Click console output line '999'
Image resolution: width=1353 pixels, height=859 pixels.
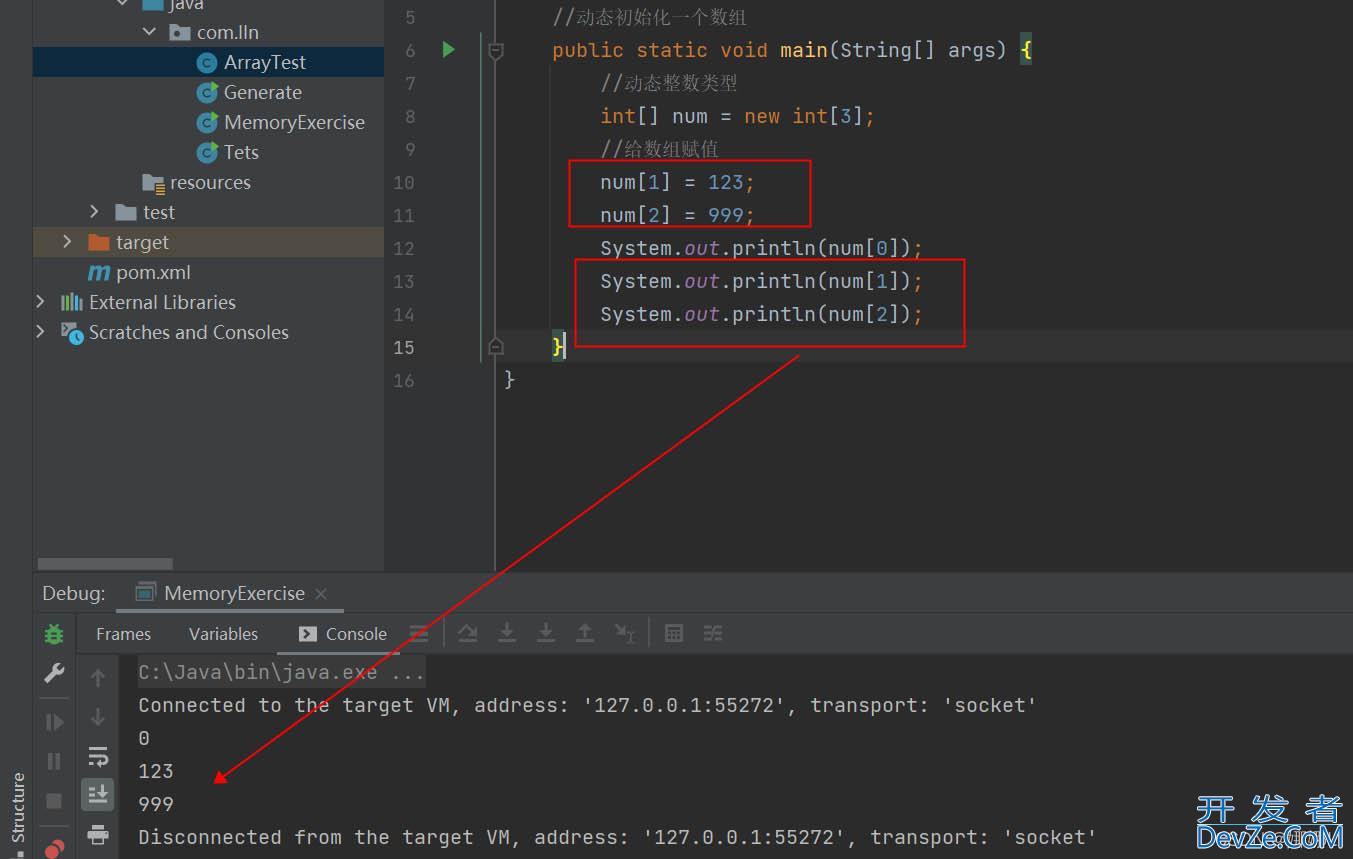click(x=156, y=804)
